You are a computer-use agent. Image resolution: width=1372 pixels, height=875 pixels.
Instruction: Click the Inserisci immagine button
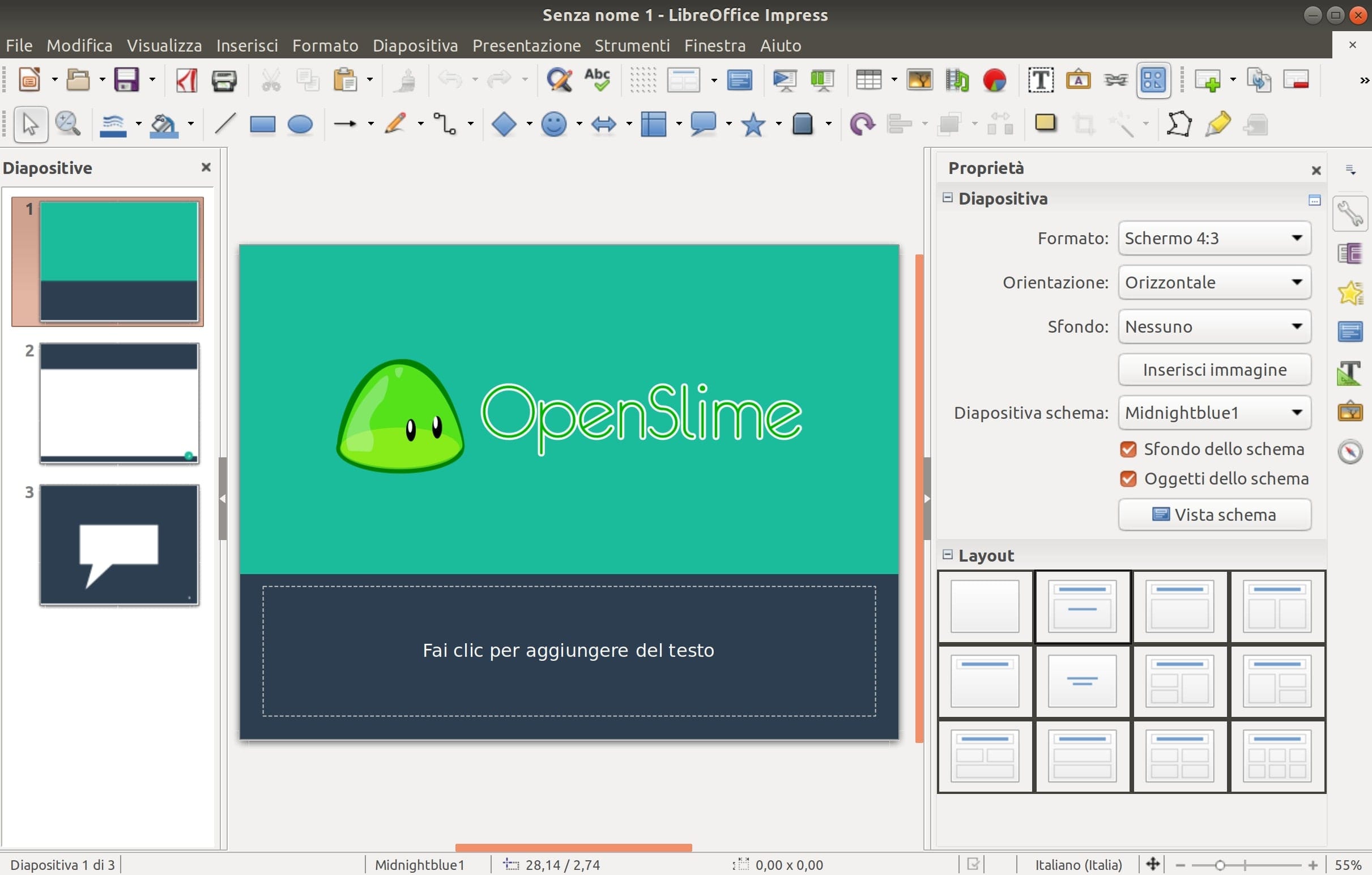click(x=1214, y=370)
